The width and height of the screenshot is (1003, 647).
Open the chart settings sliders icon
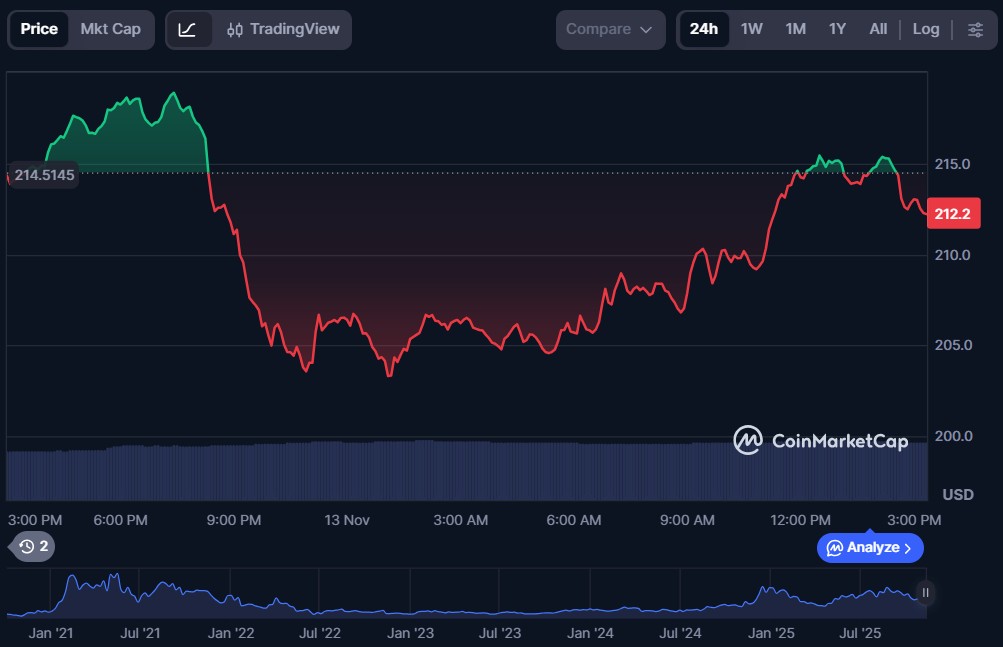coord(975,29)
